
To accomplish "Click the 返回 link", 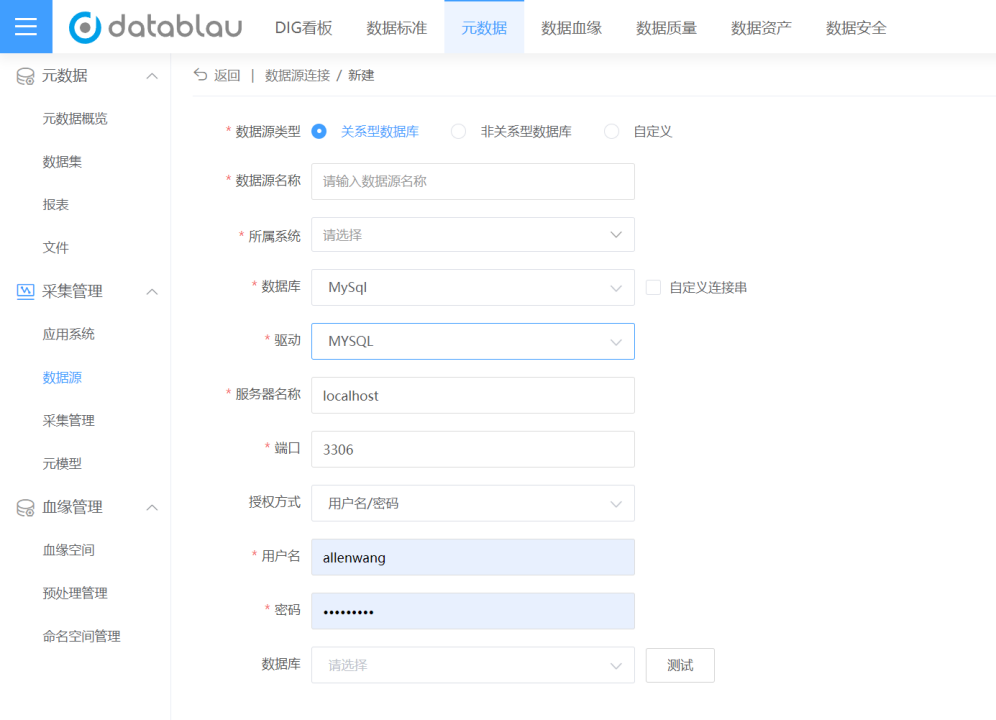I will 227,76.
